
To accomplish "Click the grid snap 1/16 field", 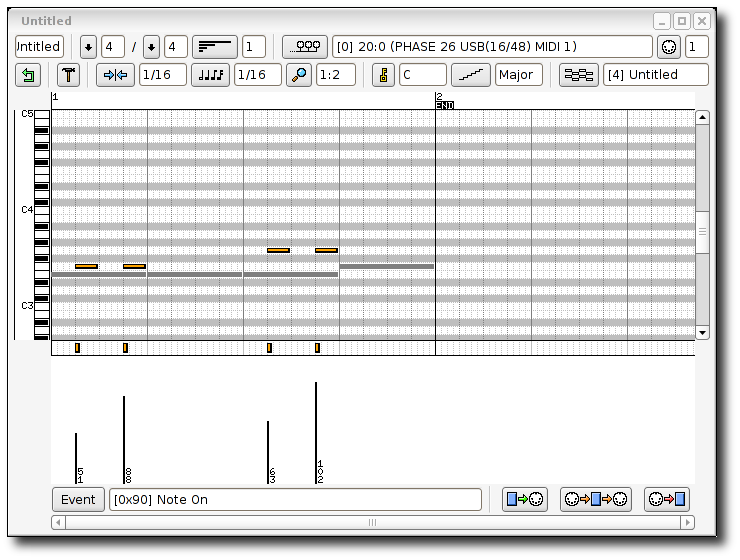I will pos(163,75).
